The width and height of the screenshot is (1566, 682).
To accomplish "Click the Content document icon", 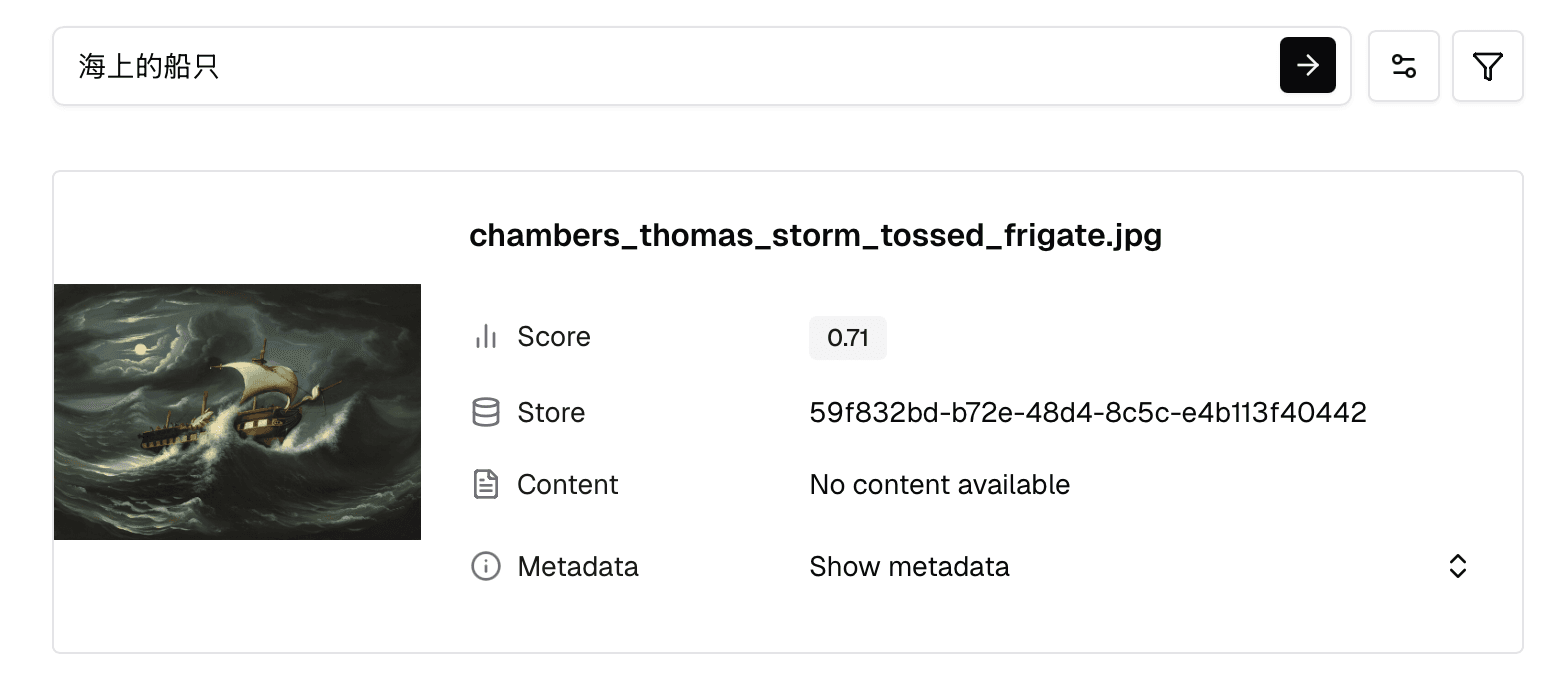I will coord(485,485).
